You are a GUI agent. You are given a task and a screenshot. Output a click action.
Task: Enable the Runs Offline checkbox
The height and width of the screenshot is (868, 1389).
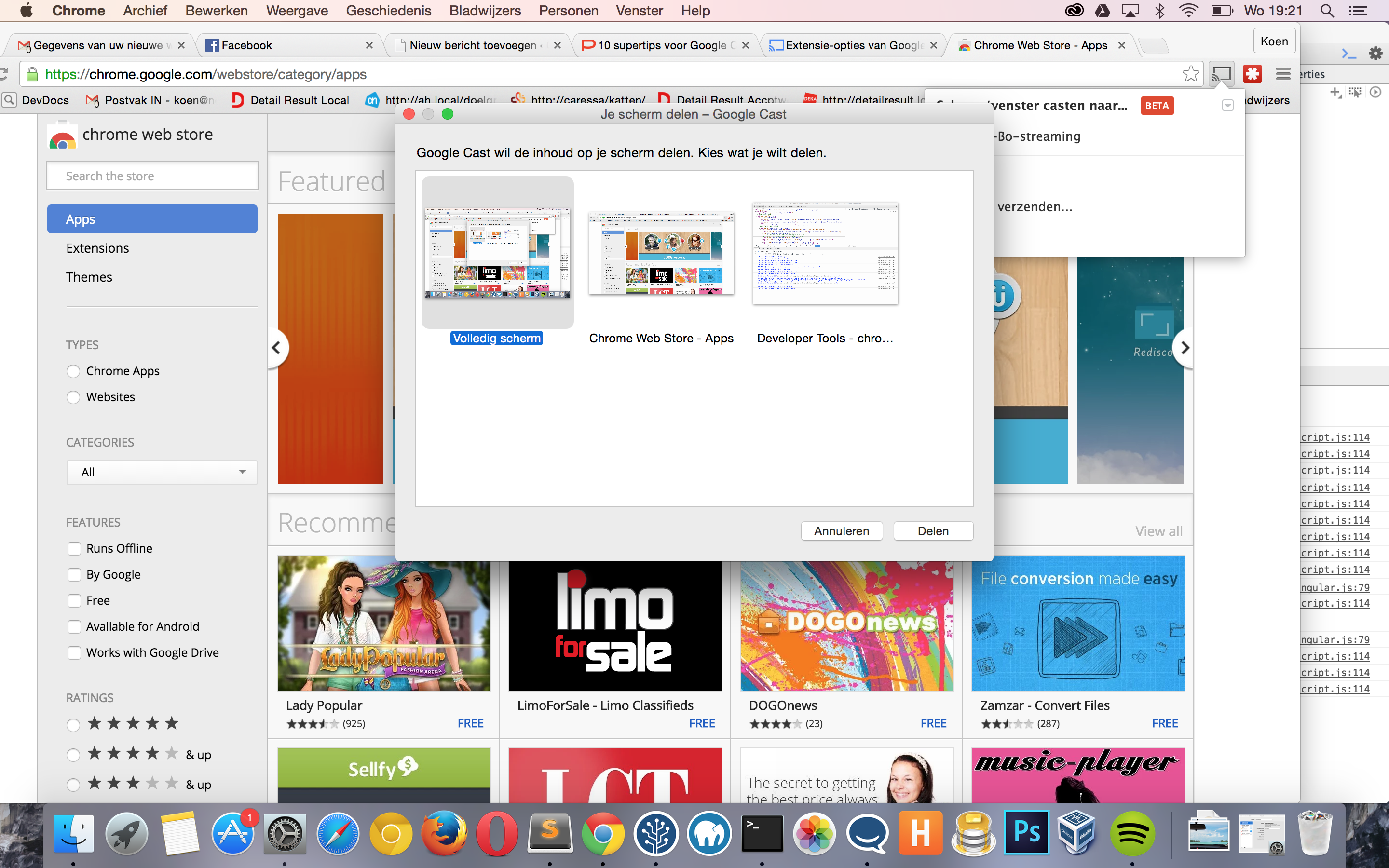(74, 549)
